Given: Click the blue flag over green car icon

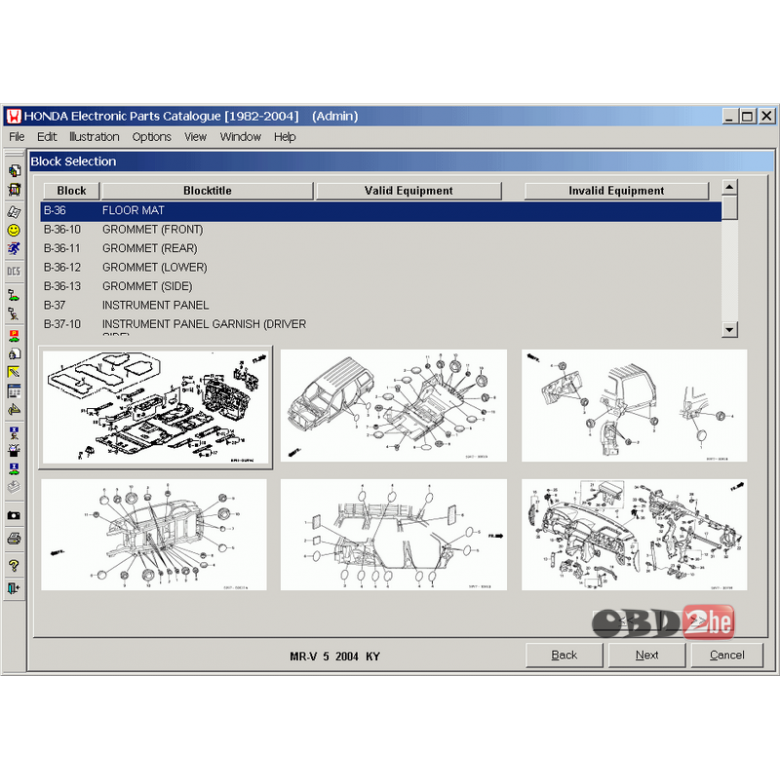Looking at the screenshot, I should pos(14,469).
